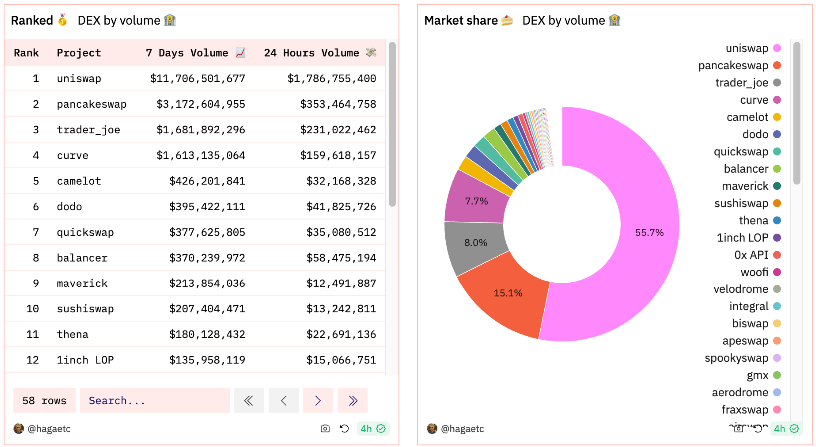Click the Ranked table's vertical scrollbar
The image size is (816, 447).
point(392,124)
